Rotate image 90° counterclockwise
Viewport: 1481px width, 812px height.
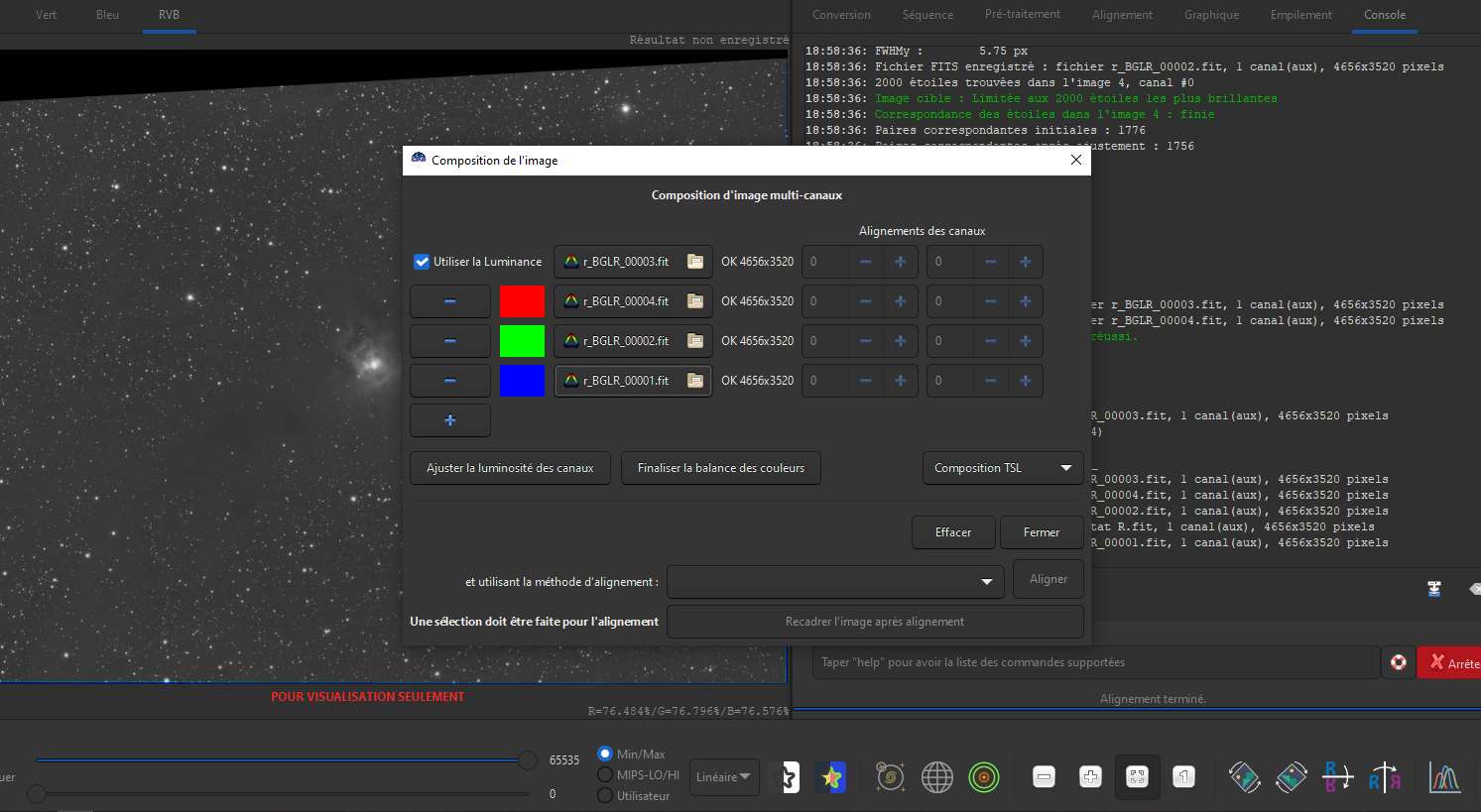point(1244,777)
